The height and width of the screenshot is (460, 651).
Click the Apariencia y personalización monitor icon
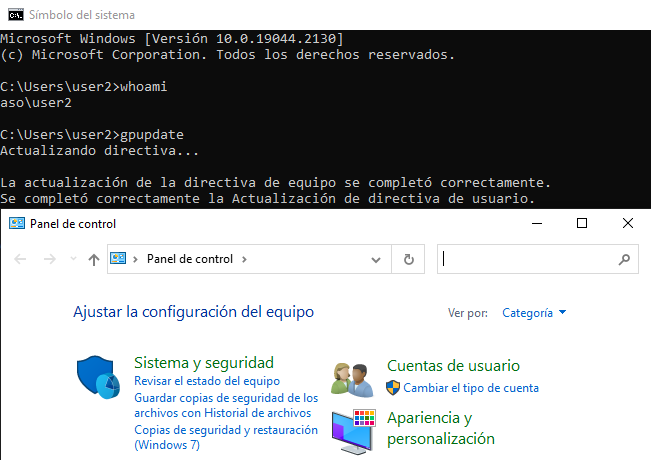pos(353,428)
